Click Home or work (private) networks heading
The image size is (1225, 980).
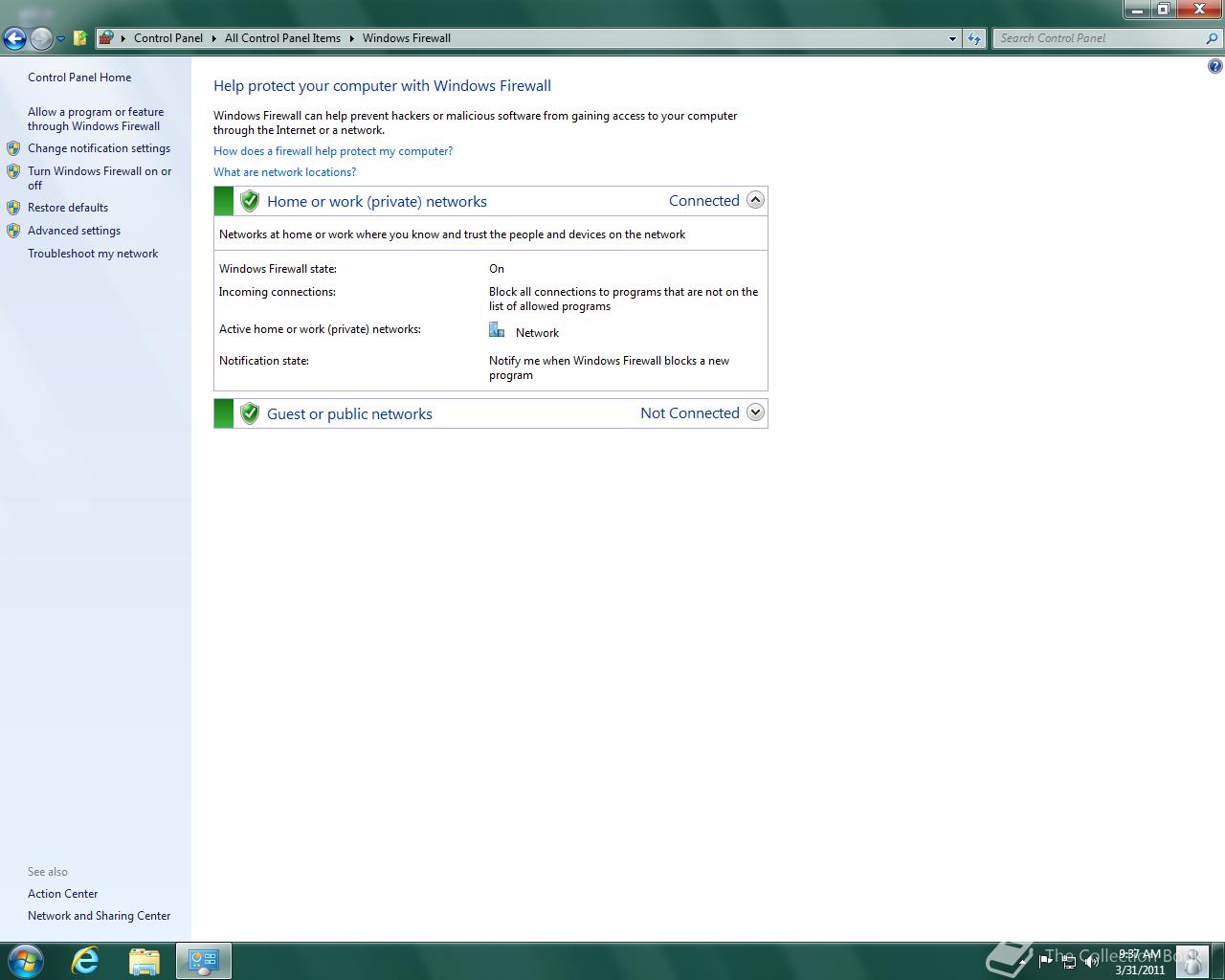[x=377, y=202]
